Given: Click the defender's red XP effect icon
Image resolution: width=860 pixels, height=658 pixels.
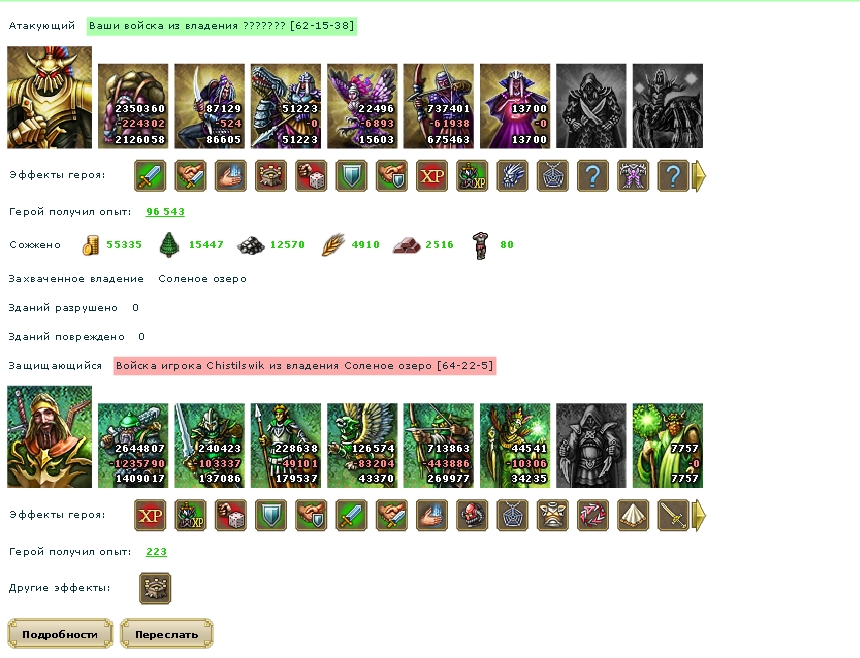Looking at the screenshot, I should pos(150,515).
